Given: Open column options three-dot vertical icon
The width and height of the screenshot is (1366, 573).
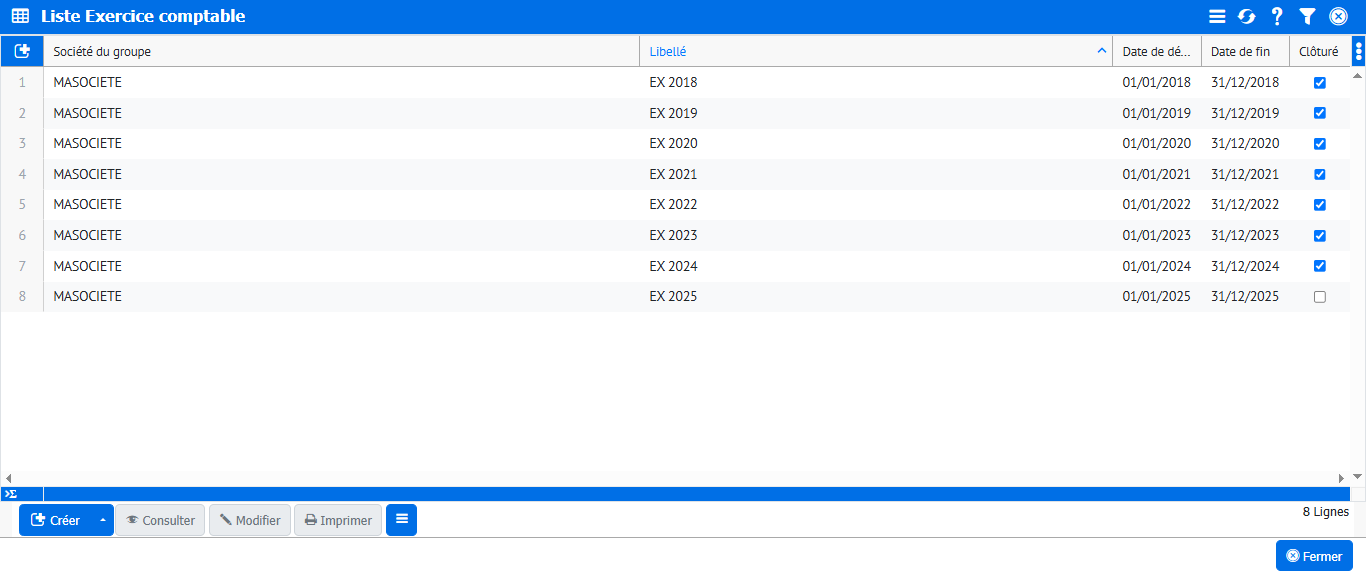Looking at the screenshot, I should click(x=1358, y=51).
